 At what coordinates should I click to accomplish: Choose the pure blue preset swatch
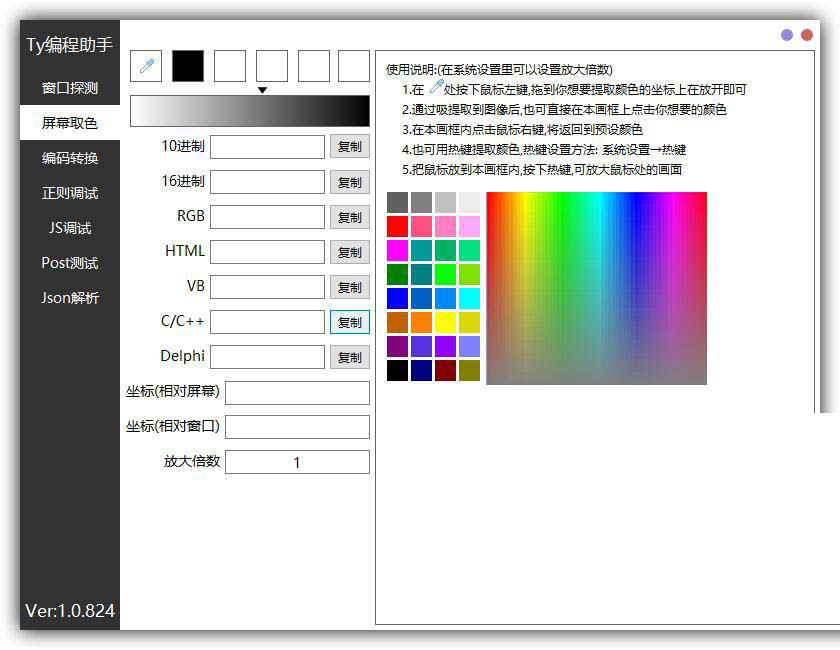click(x=398, y=298)
